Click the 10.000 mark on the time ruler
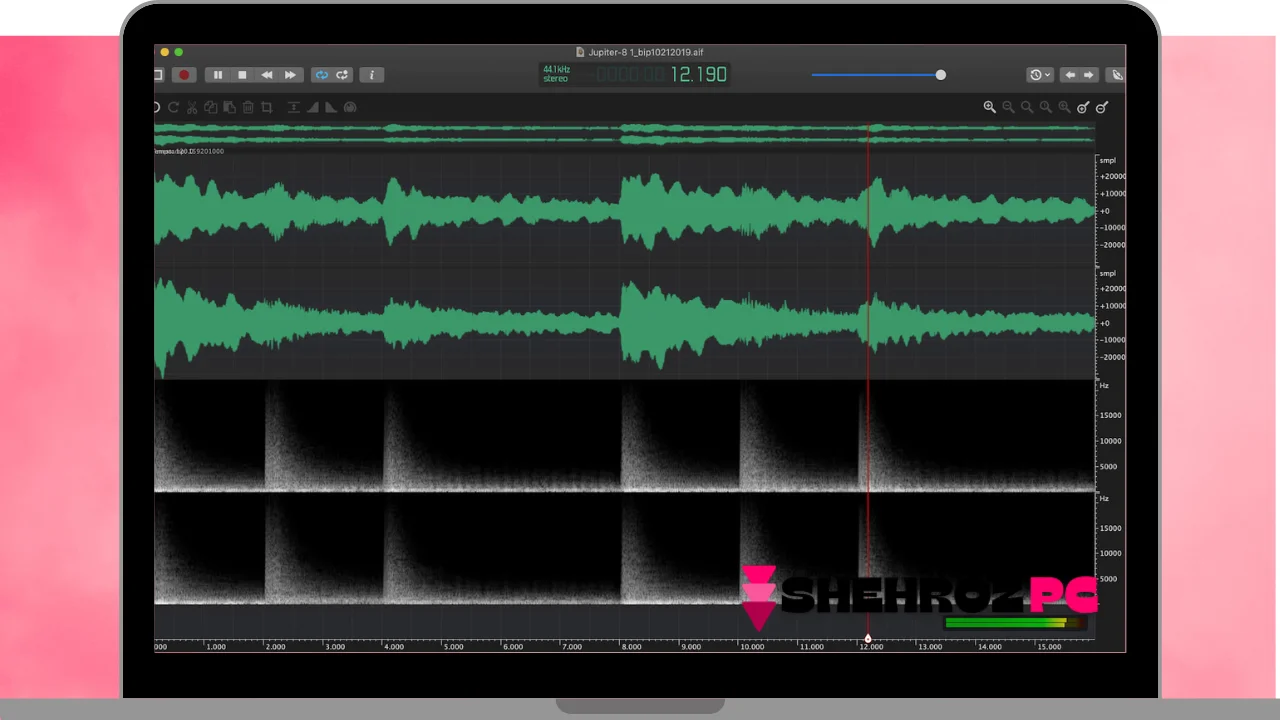 click(751, 647)
